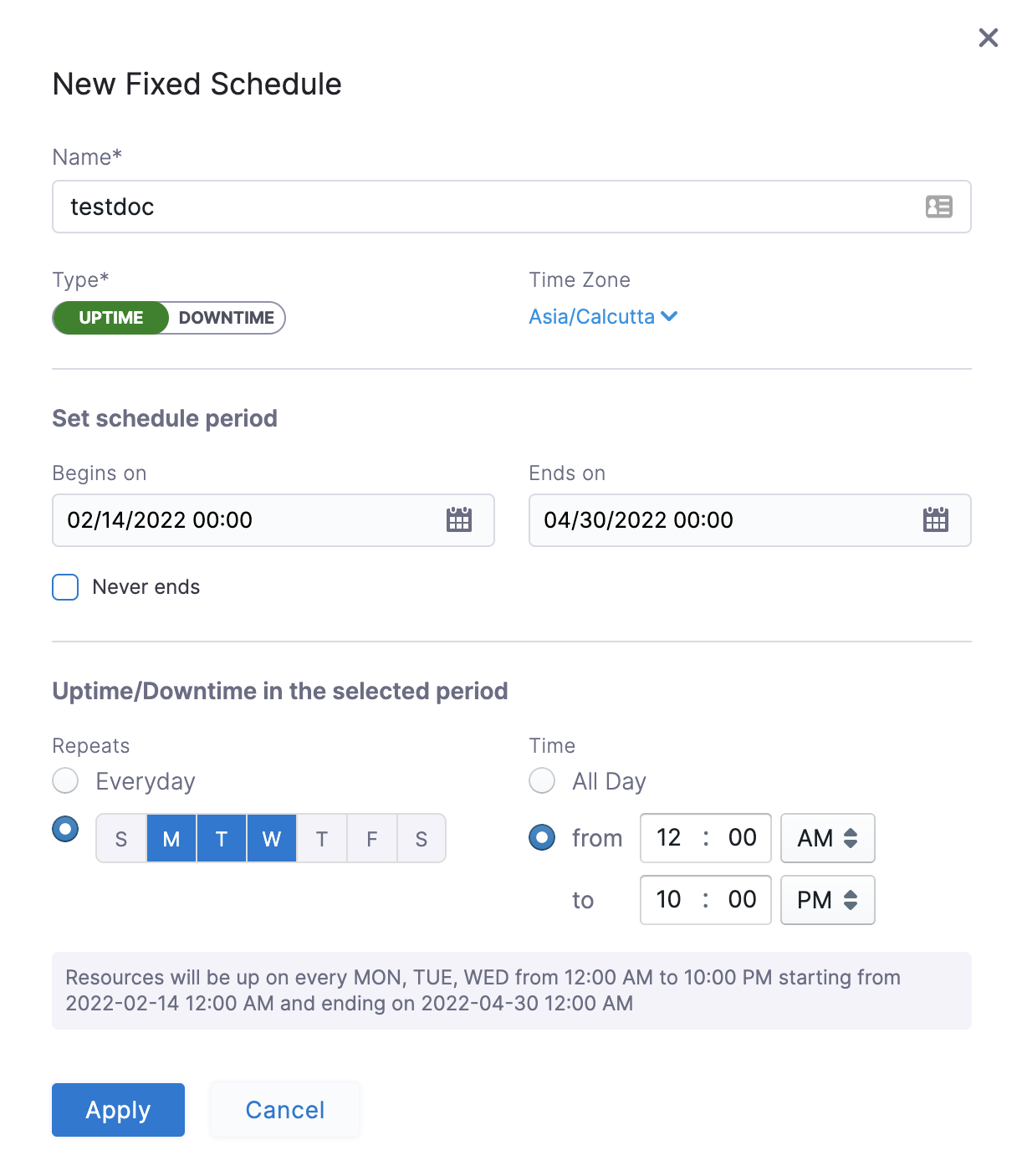Click the contact card icon in Name field

coord(938,207)
